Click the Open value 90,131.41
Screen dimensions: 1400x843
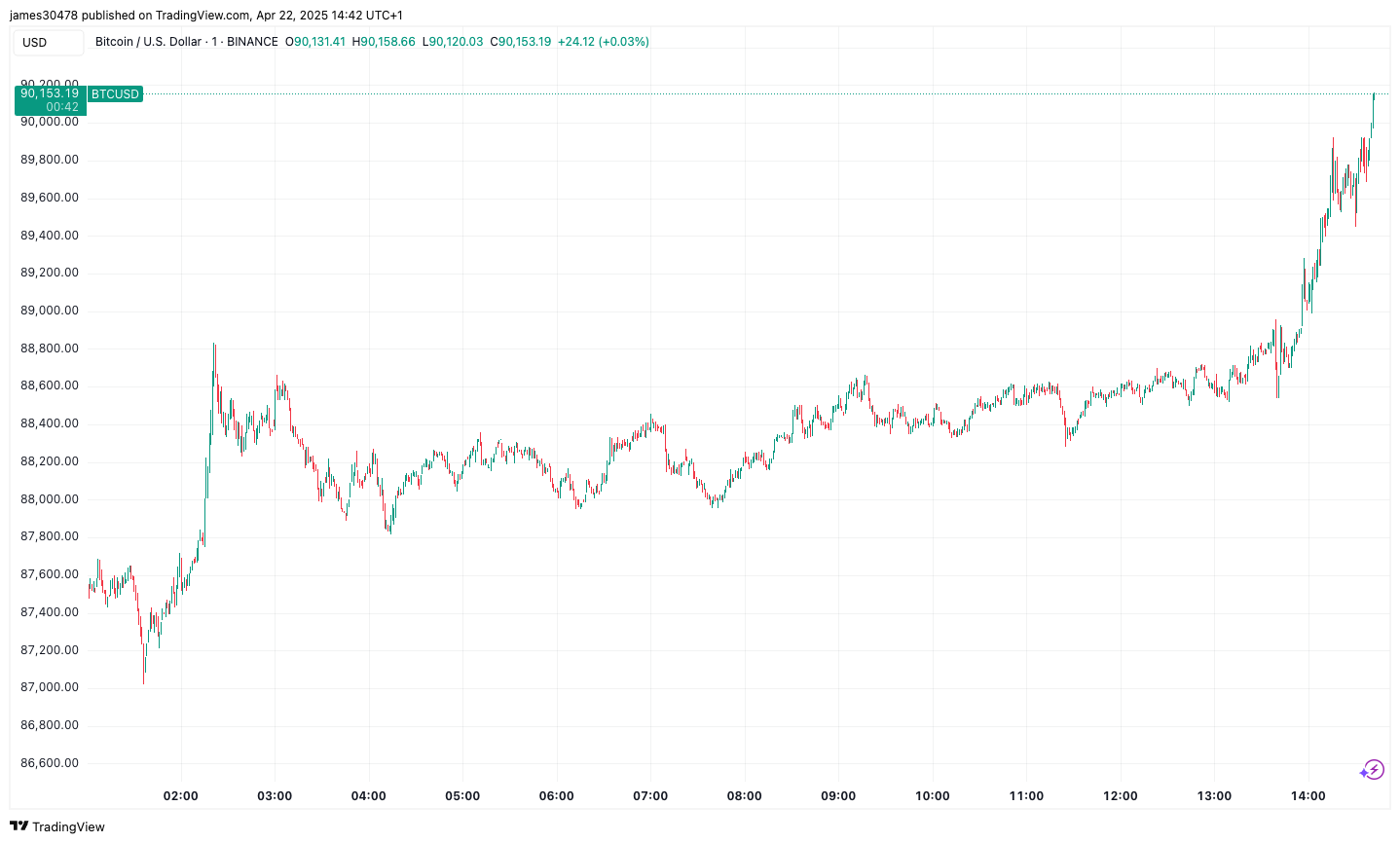tap(319, 42)
